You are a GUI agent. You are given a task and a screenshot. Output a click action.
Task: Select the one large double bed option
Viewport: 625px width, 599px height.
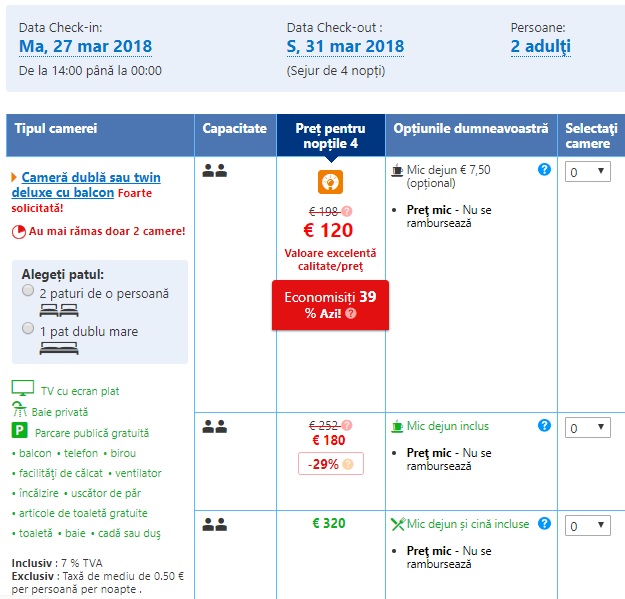coord(28,328)
